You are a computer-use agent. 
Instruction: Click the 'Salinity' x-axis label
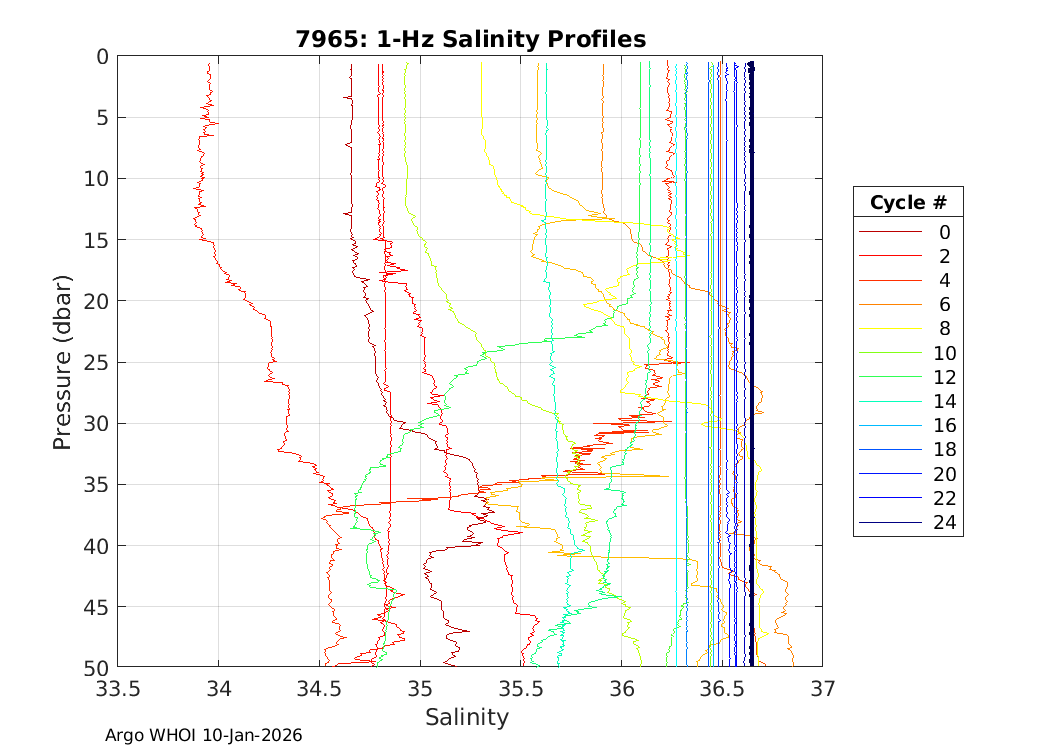[467, 717]
